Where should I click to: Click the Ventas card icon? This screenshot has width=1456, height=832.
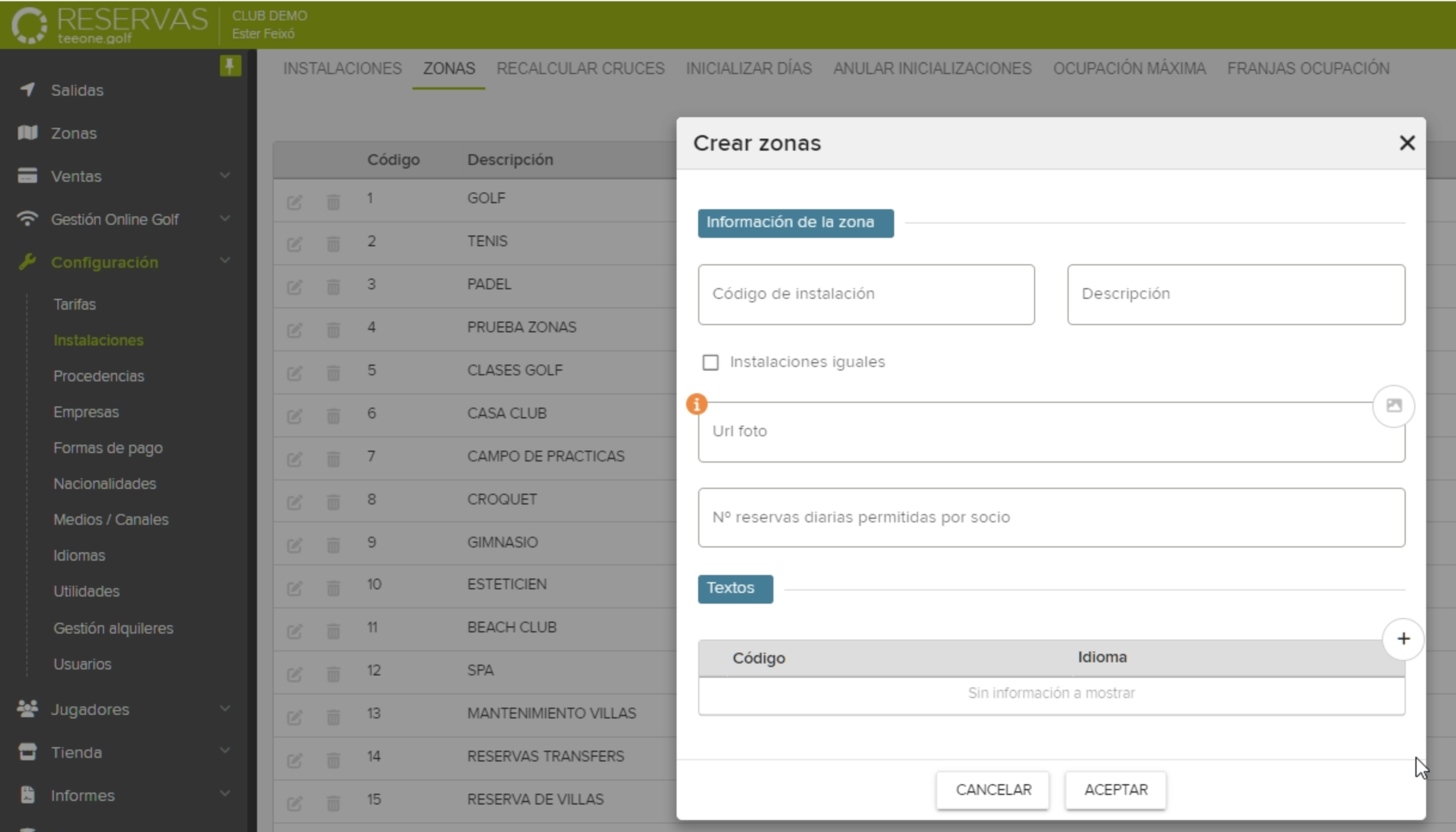pyautogui.click(x=27, y=176)
